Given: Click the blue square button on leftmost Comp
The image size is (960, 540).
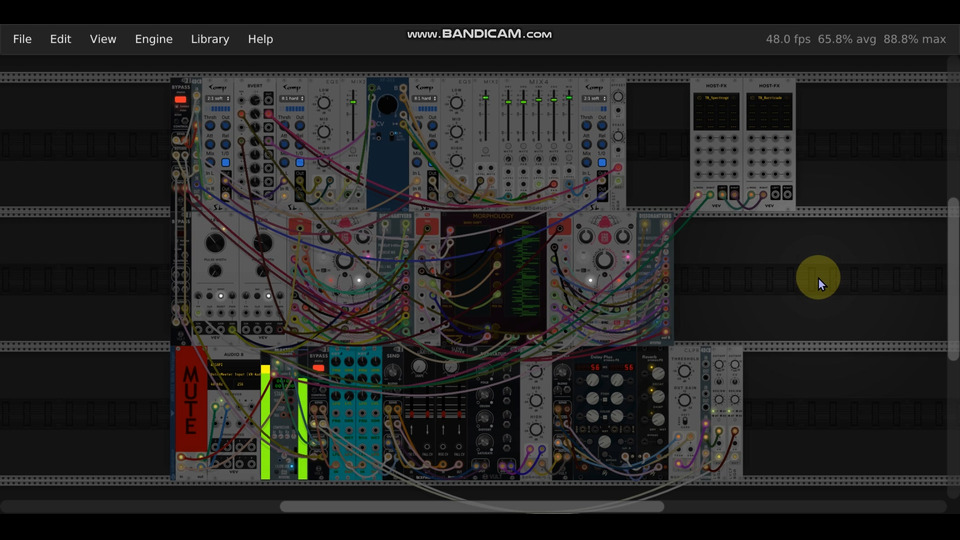Looking at the screenshot, I should [225, 162].
